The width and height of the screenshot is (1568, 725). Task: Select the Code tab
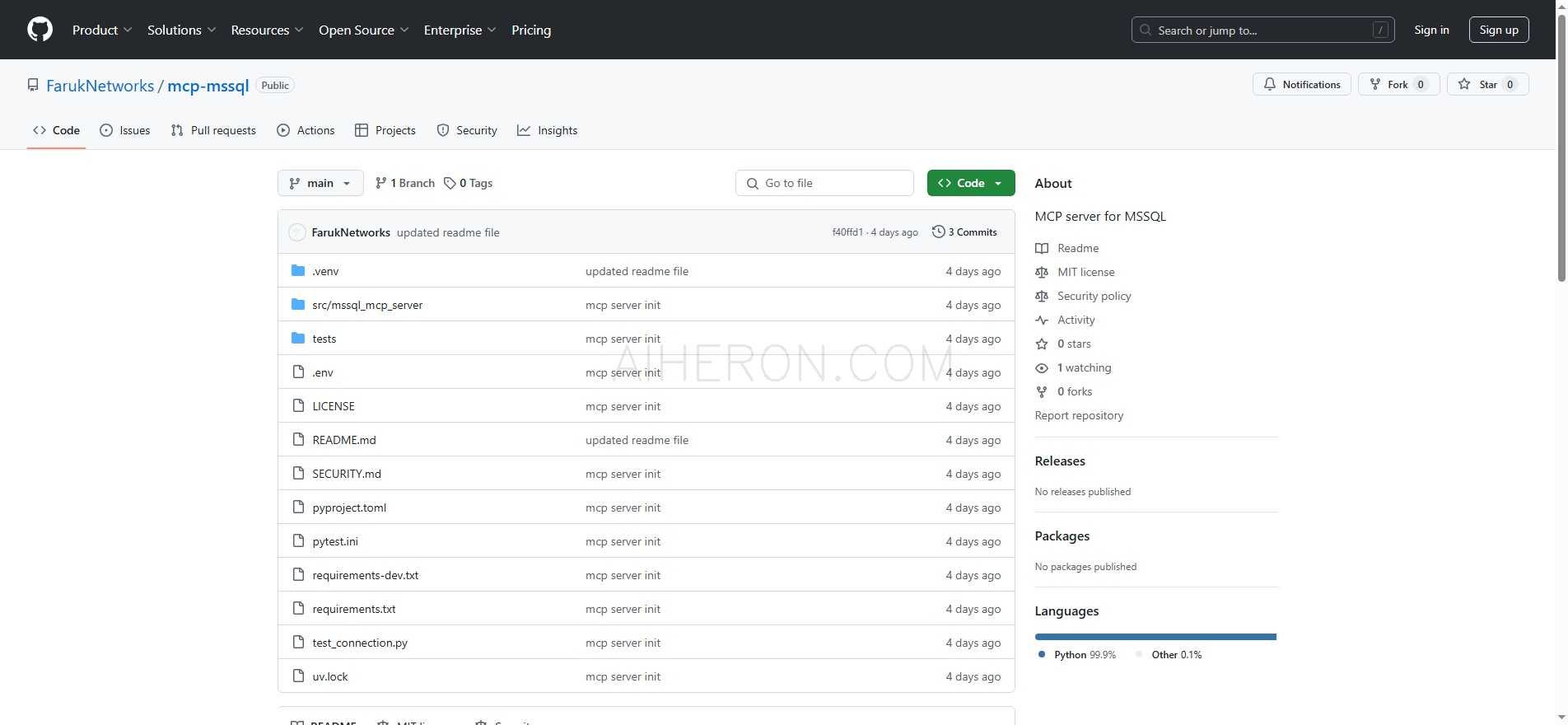[x=56, y=130]
